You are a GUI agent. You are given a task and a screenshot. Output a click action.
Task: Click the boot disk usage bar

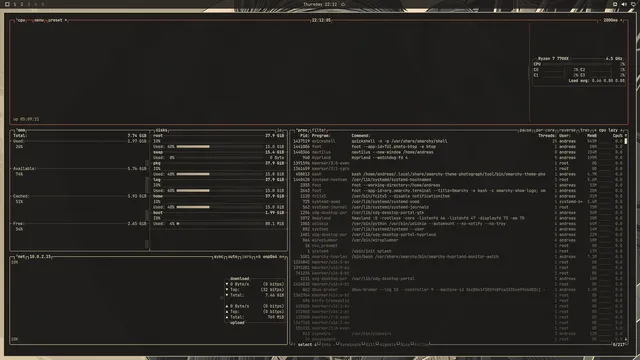click(x=220, y=224)
